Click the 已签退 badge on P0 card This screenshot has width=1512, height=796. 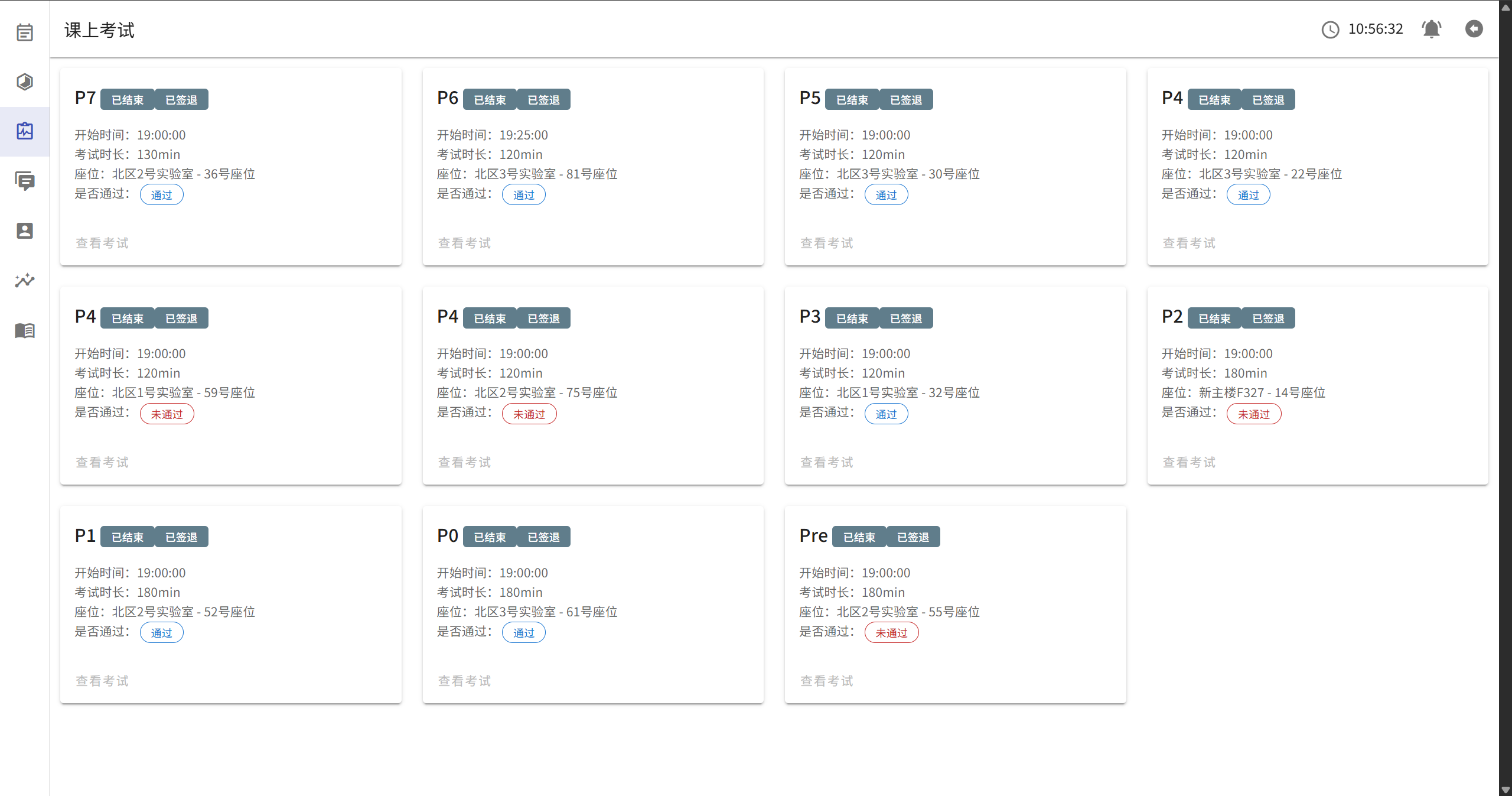tap(543, 537)
